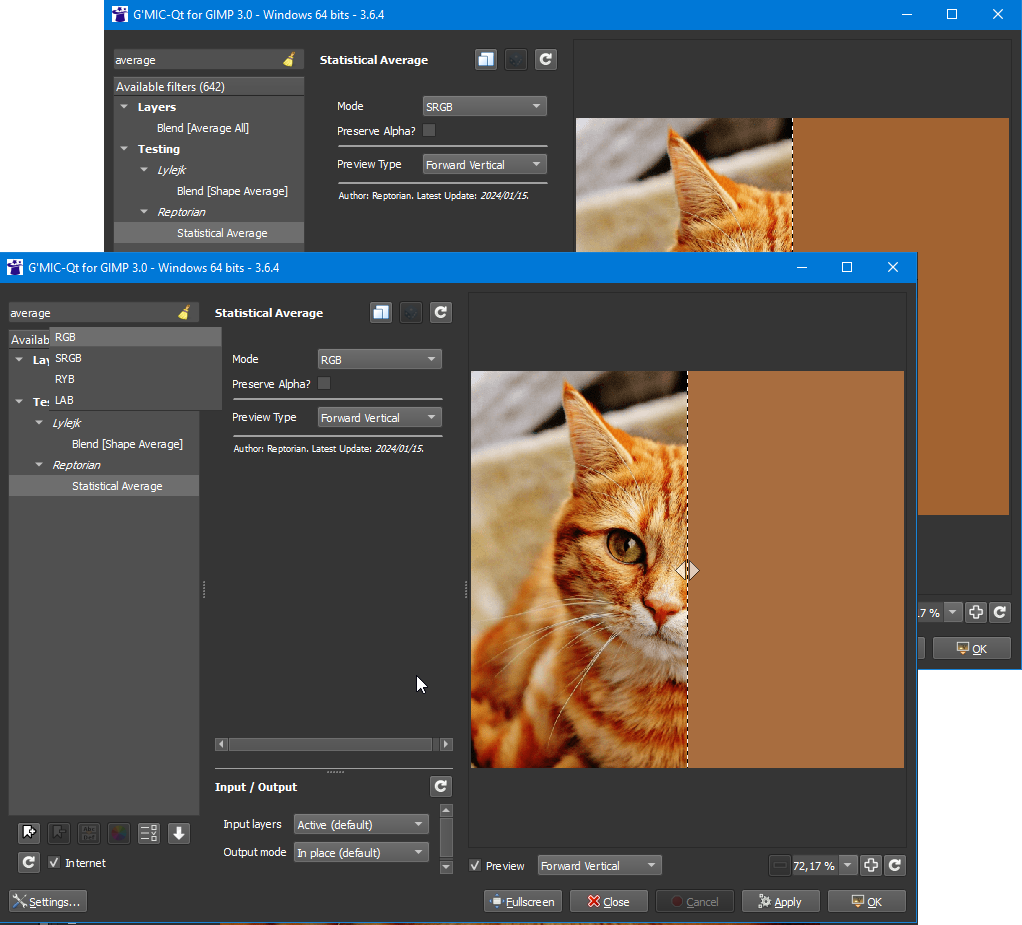Click the copy command icon beside the front Statistical Average title

[x=381, y=313]
